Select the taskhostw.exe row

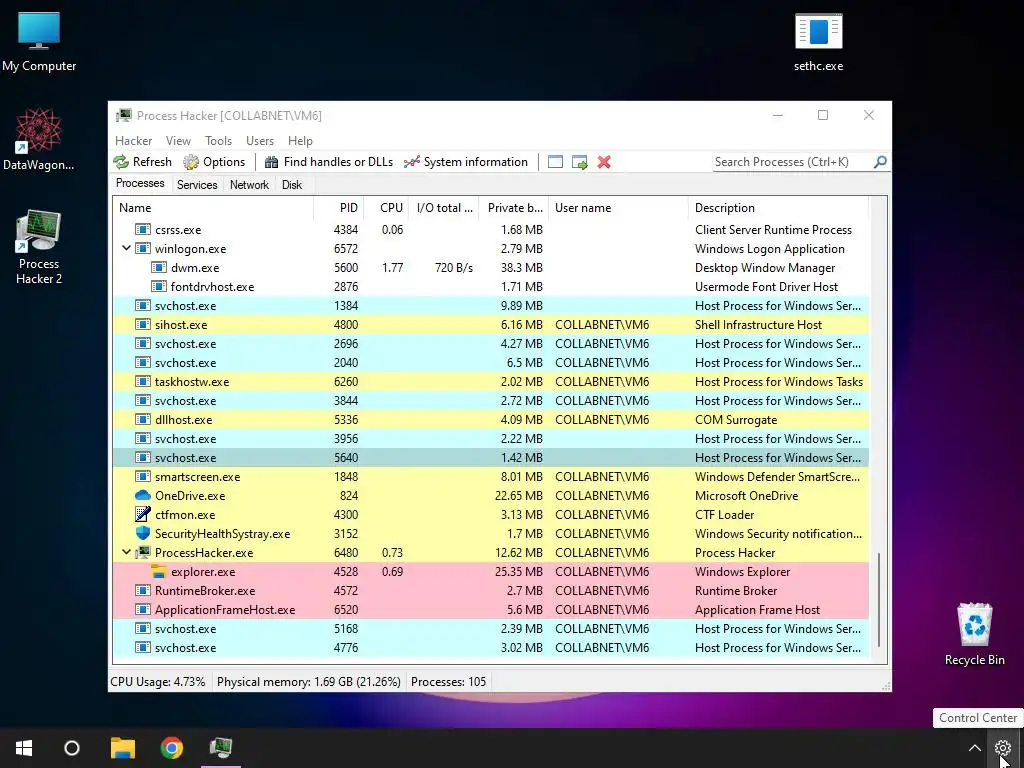pyautogui.click(x=491, y=381)
